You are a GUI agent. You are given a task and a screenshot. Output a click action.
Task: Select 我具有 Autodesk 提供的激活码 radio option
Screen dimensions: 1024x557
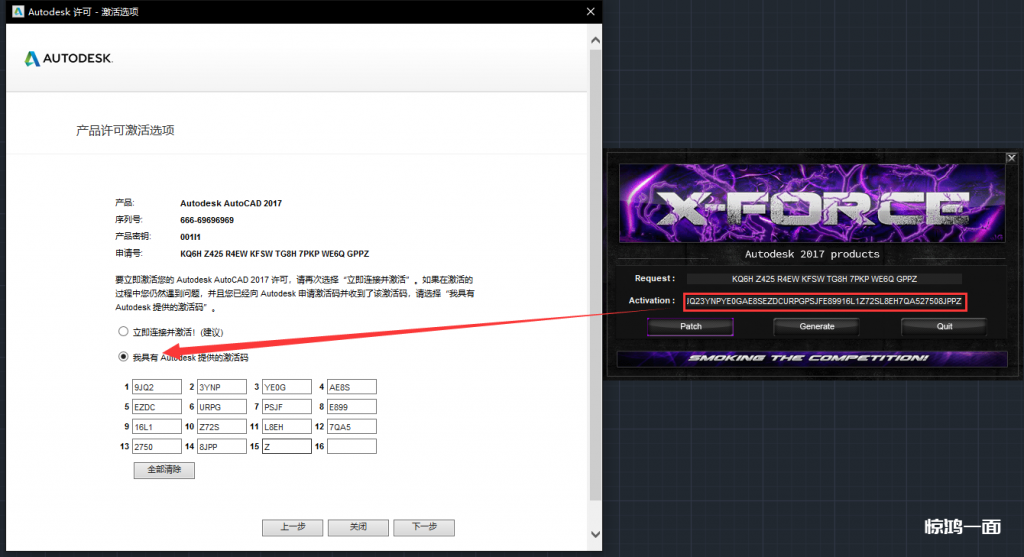pyautogui.click(x=123, y=356)
